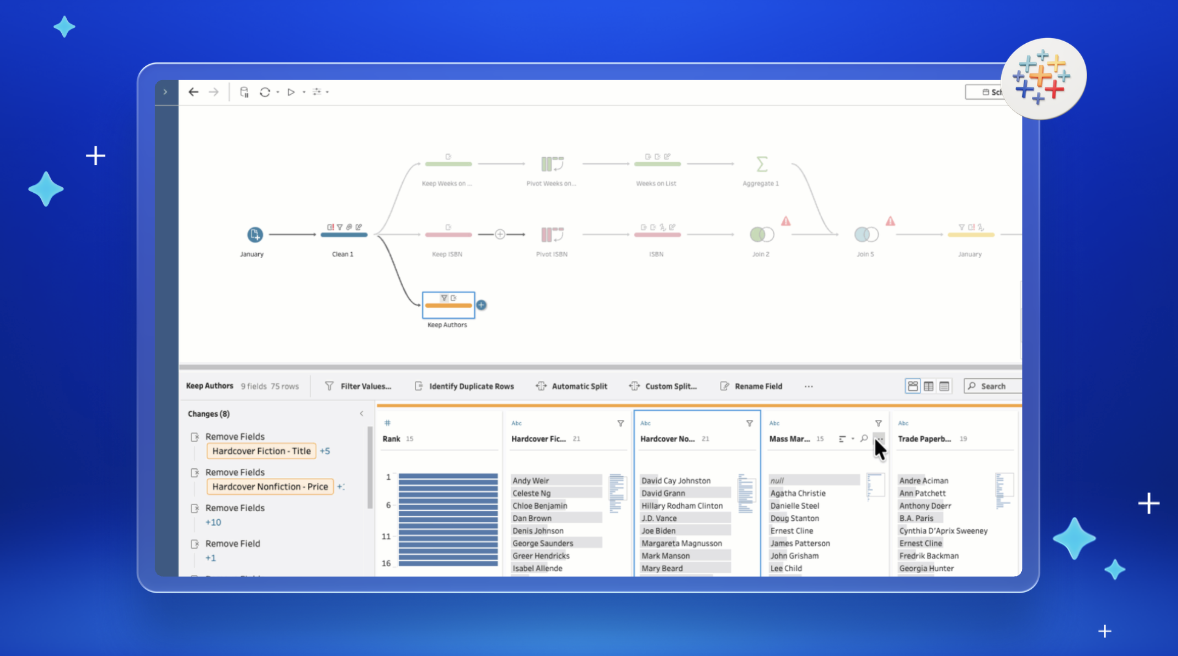Click the search icon in Mass Market column

click(x=864, y=438)
